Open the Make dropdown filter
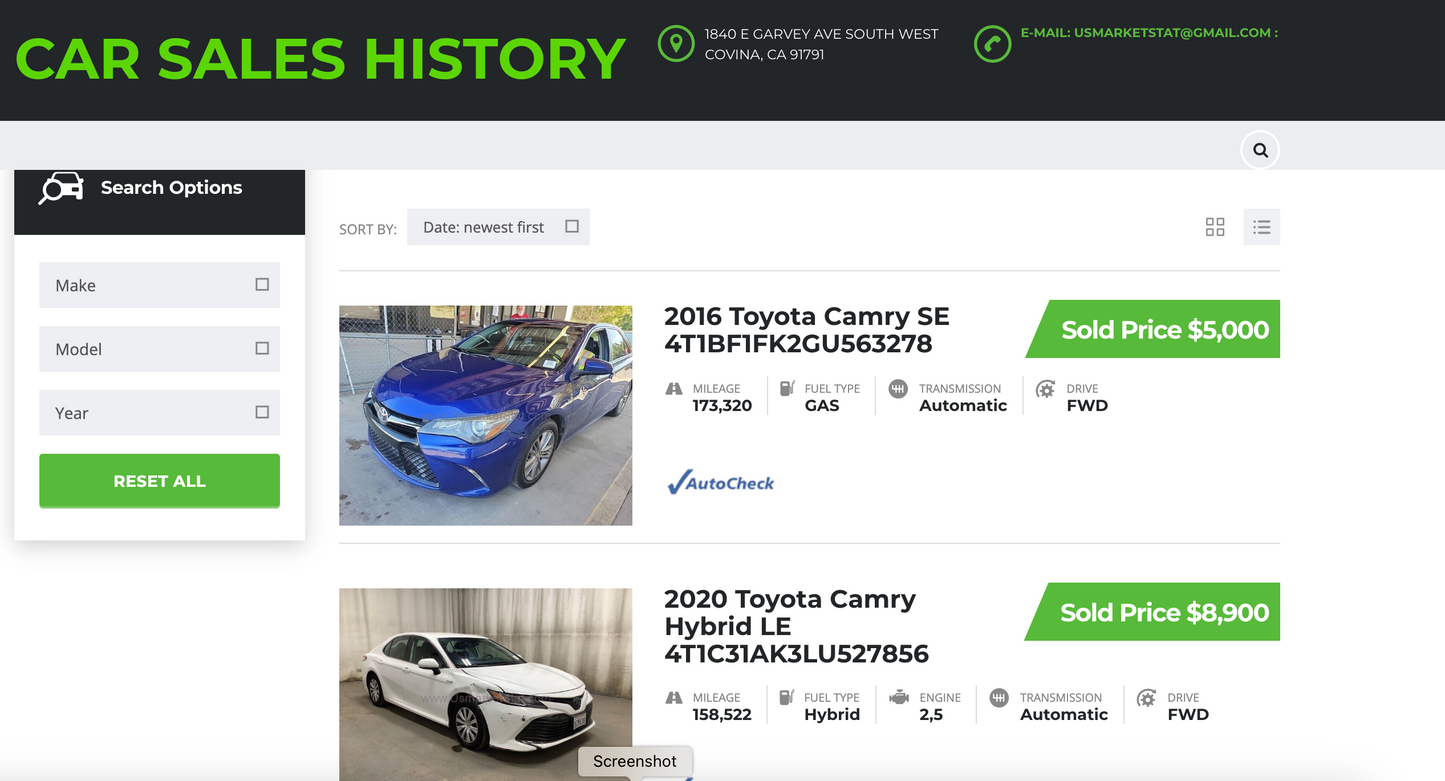This screenshot has height=781, width=1445. tap(159, 285)
